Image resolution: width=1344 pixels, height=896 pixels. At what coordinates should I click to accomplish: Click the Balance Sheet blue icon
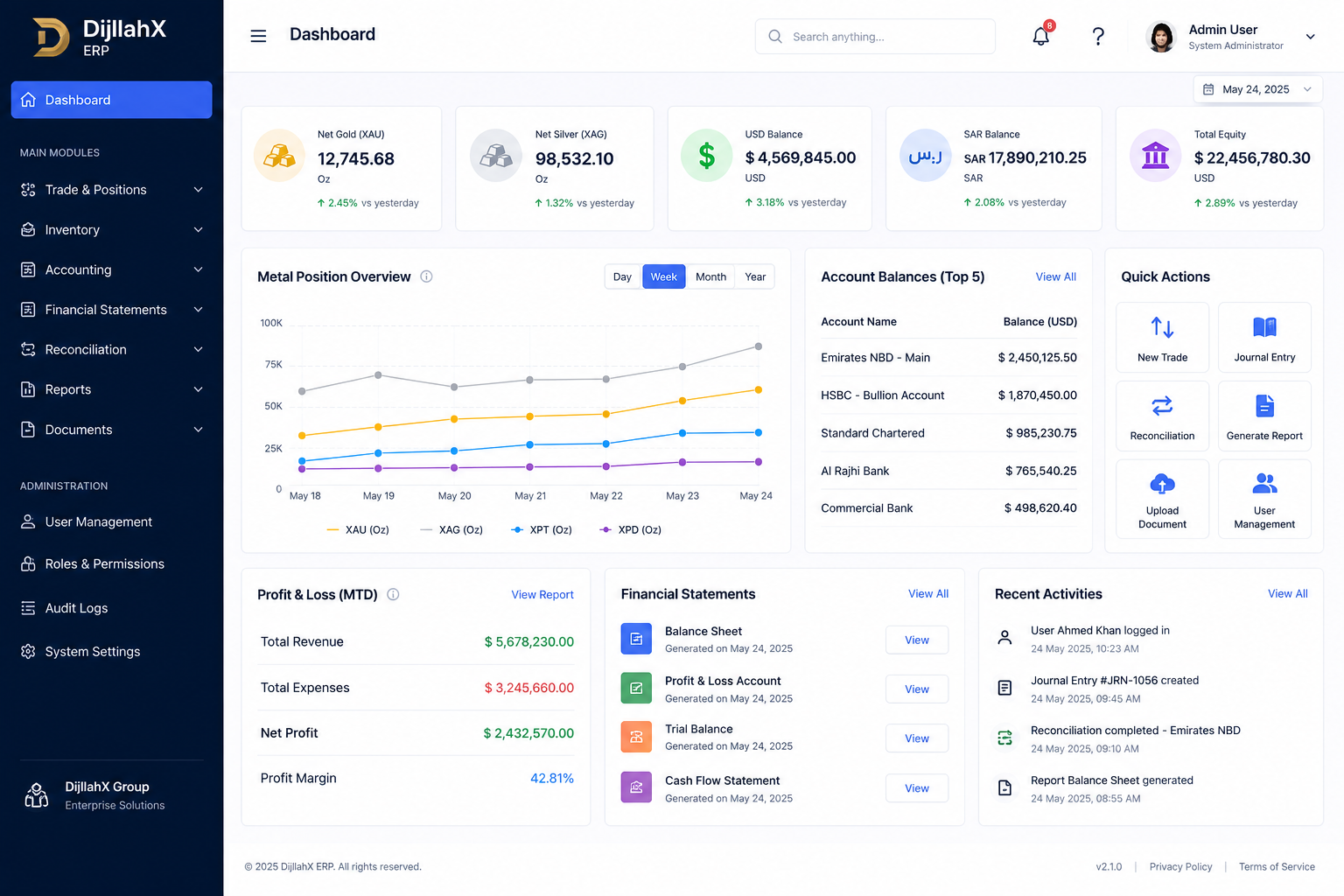636,639
